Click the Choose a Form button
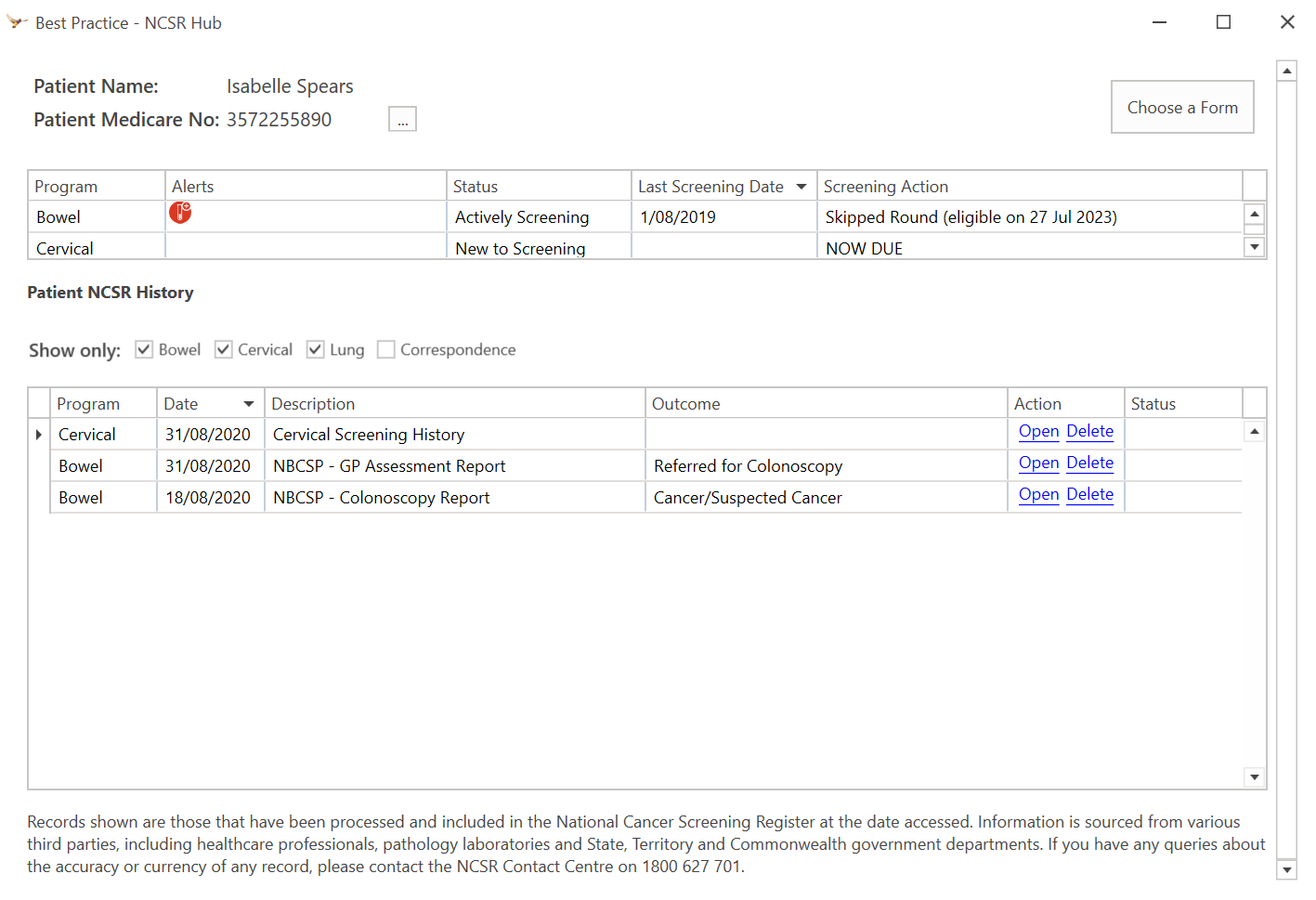The image size is (1316, 900). [x=1182, y=107]
